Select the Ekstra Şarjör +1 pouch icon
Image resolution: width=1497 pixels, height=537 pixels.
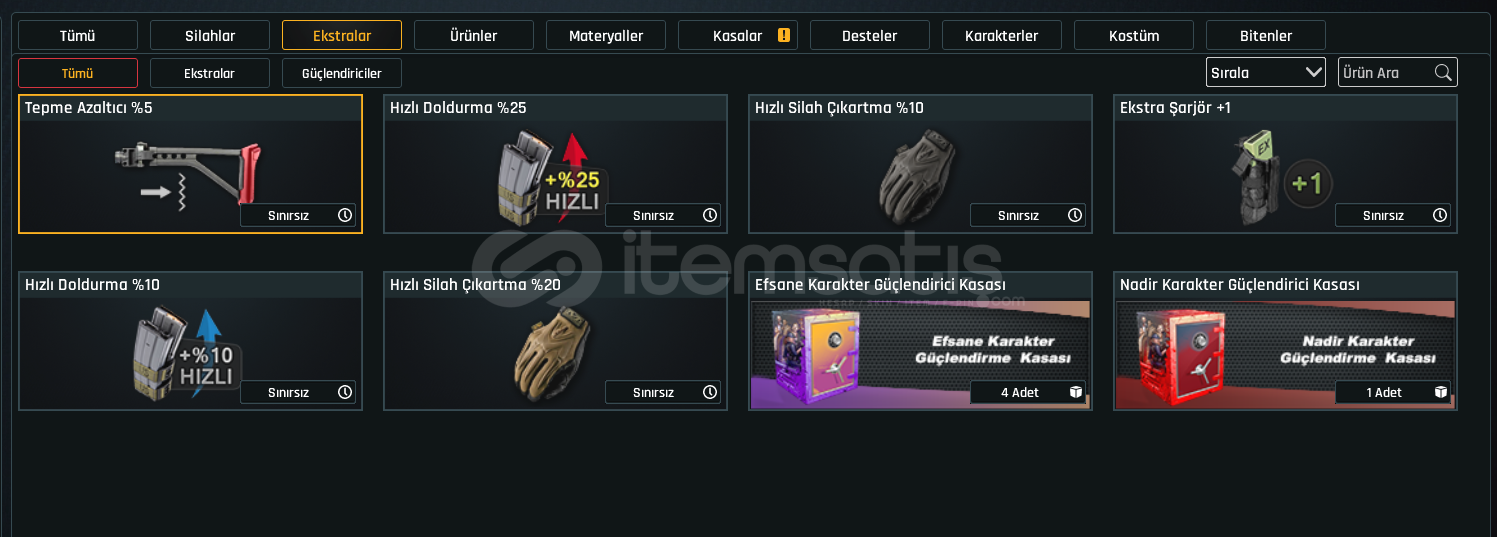point(1281,177)
